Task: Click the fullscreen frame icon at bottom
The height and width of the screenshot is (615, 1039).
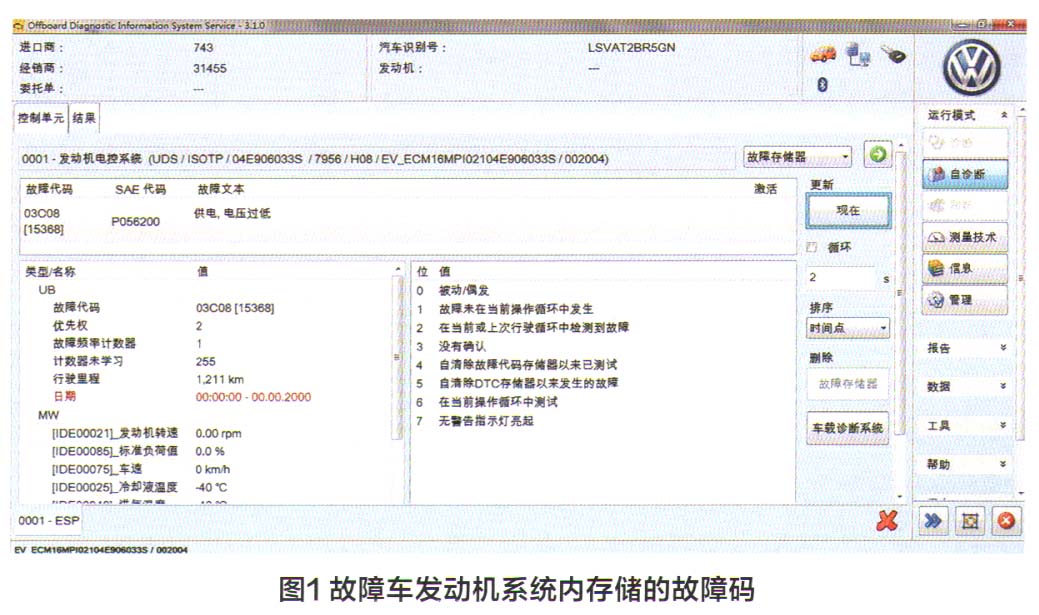Action: point(969,521)
